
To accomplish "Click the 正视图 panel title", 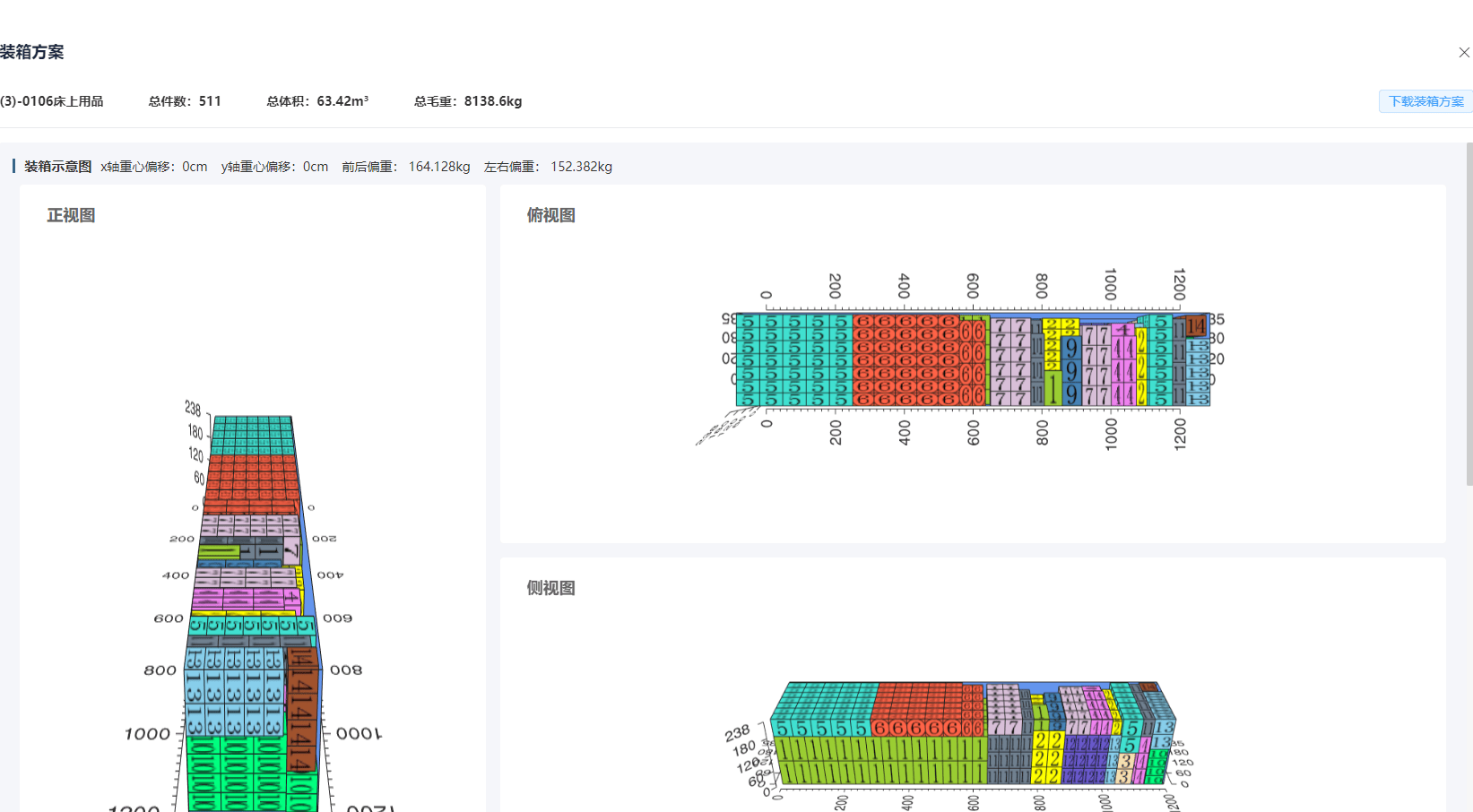I will 71,216.
